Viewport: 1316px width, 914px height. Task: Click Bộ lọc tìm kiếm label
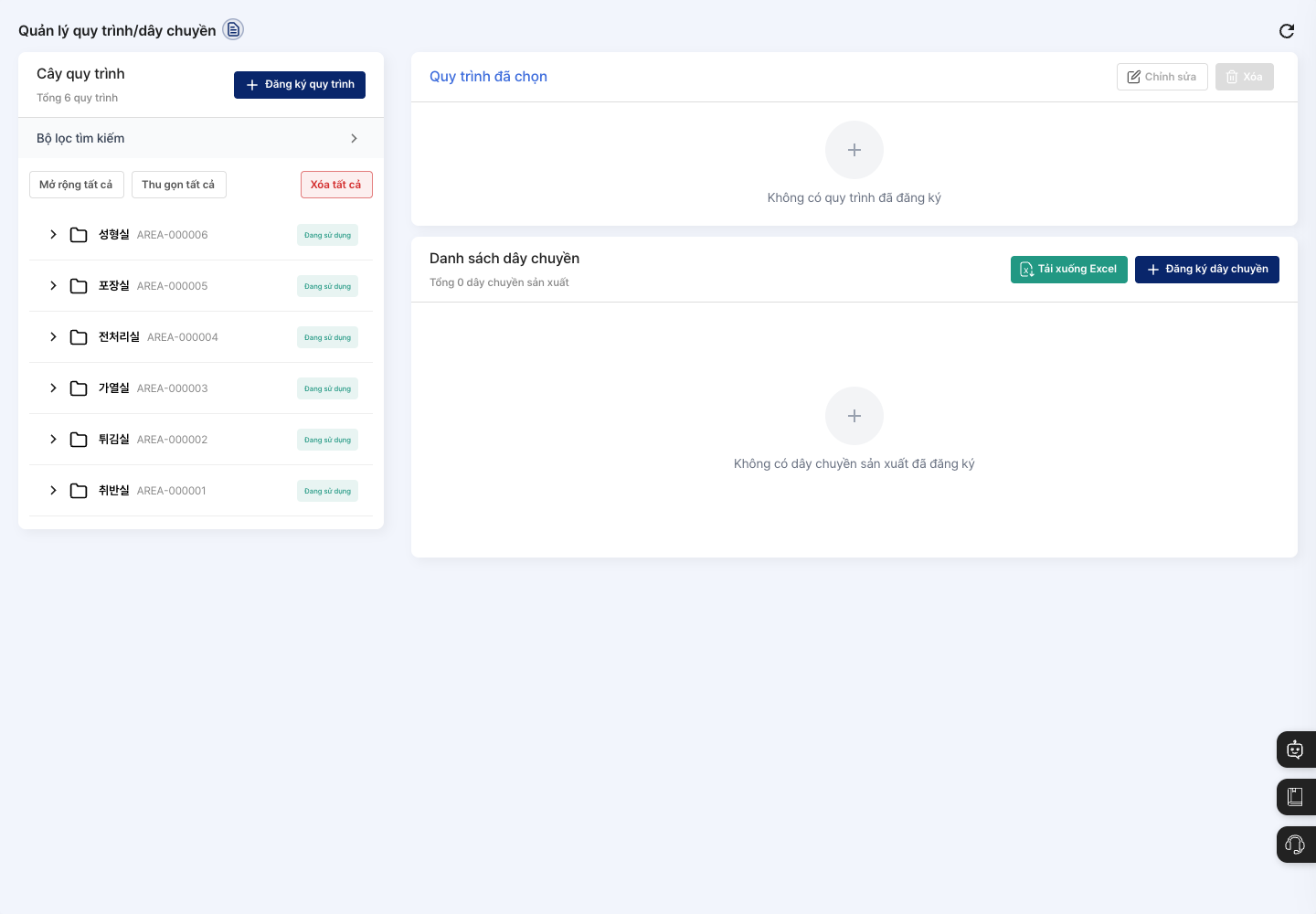click(x=80, y=139)
